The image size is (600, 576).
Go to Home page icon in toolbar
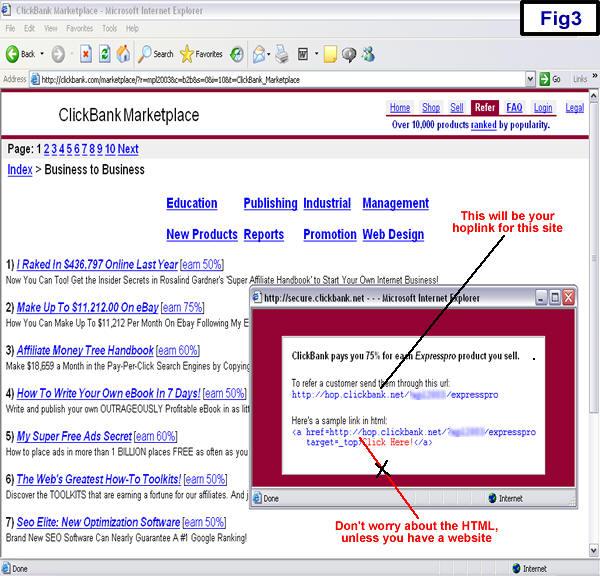click(123, 54)
